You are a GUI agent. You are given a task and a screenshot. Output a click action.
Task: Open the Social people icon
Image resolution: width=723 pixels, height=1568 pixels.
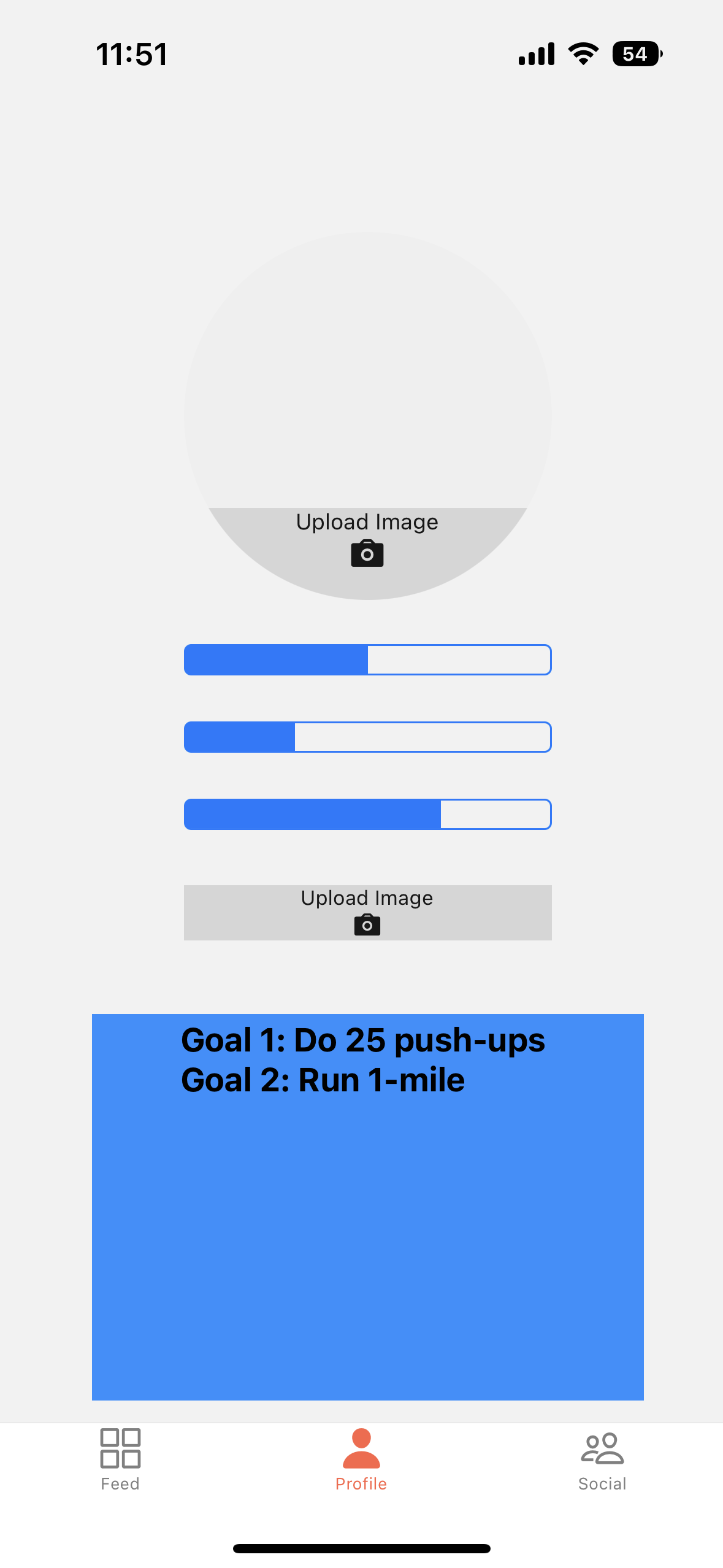click(602, 1448)
